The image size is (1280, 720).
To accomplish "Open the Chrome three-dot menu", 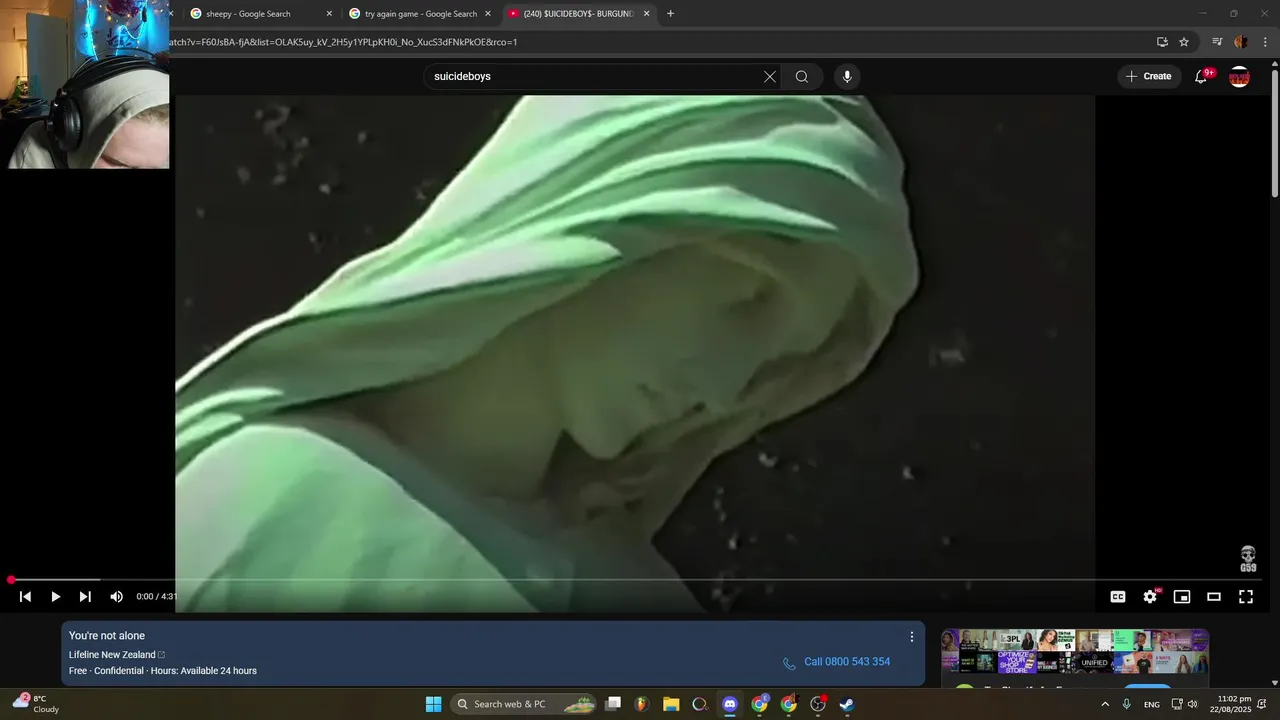I will point(1265,42).
